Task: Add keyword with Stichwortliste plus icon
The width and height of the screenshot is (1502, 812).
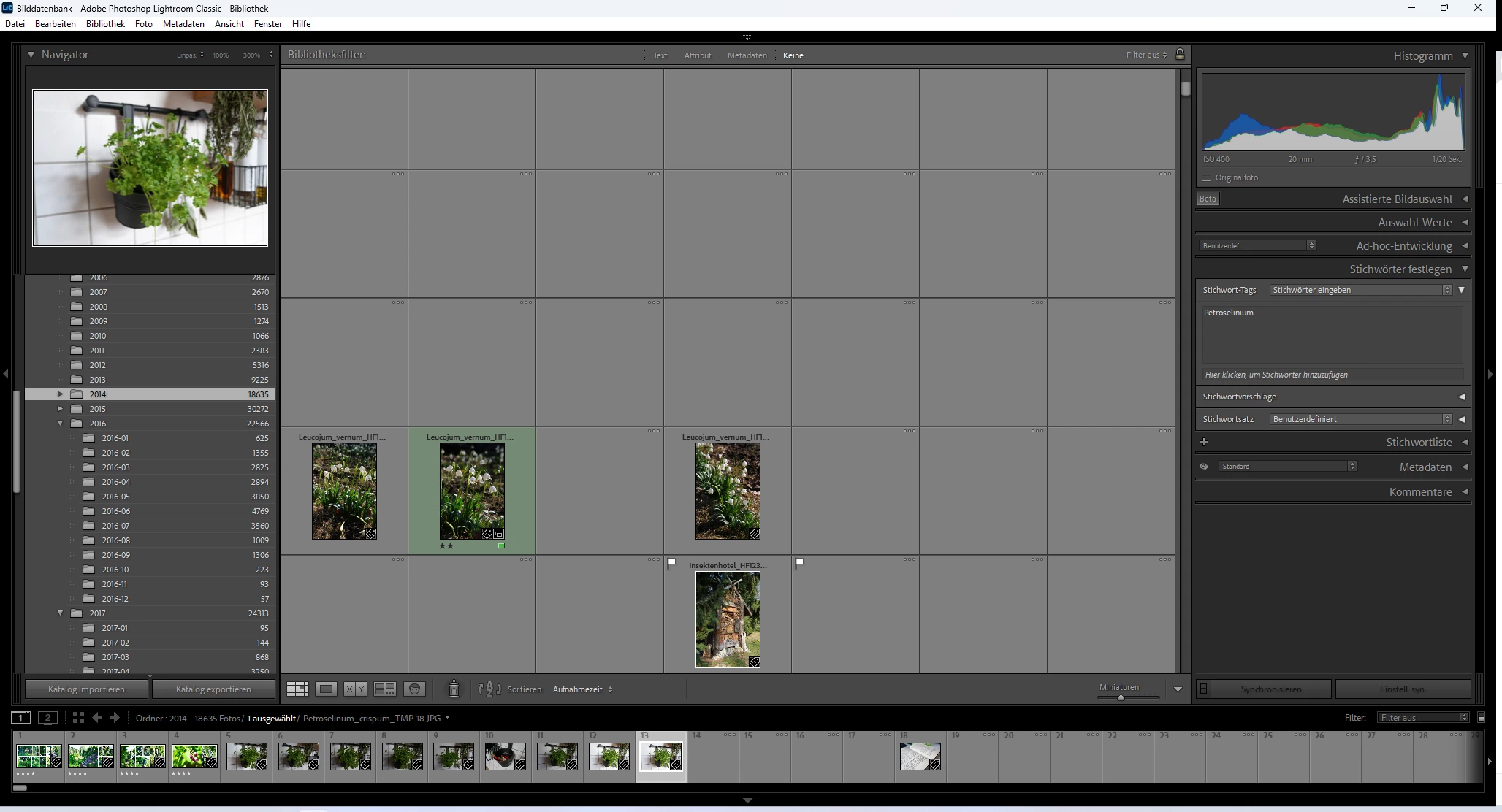Action: 1204,442
